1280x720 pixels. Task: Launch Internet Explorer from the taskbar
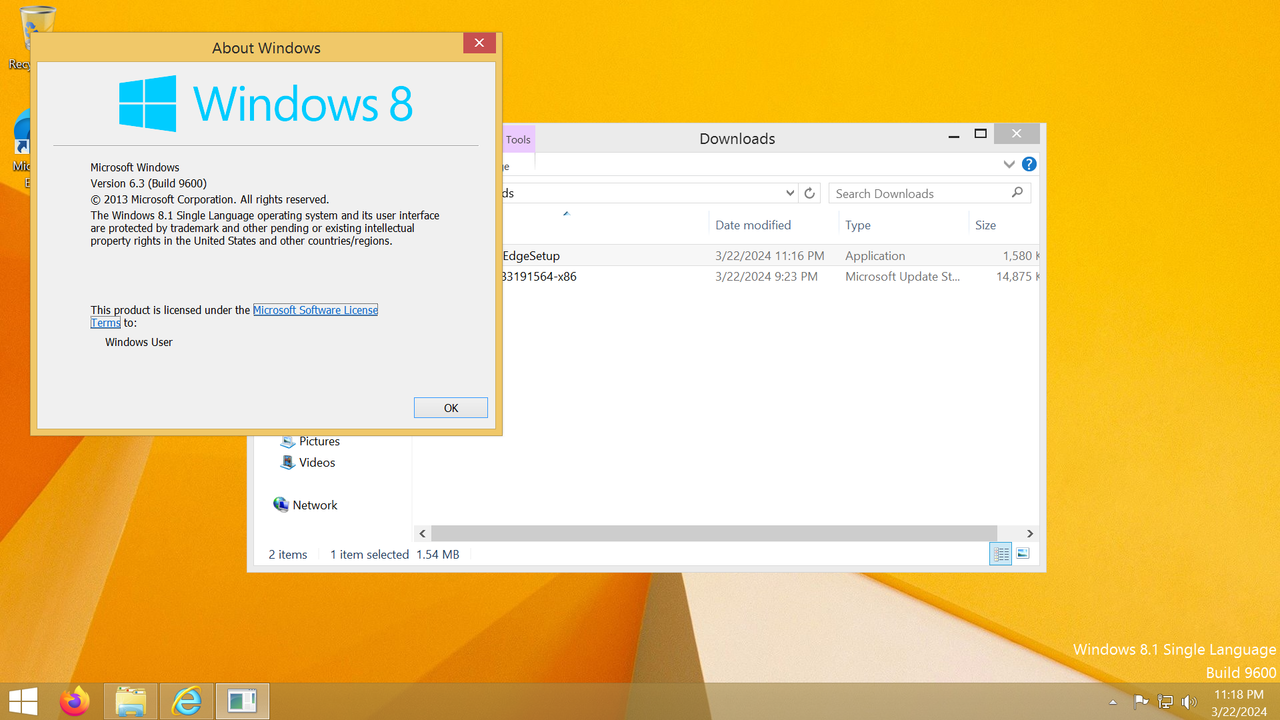(186, 700)
